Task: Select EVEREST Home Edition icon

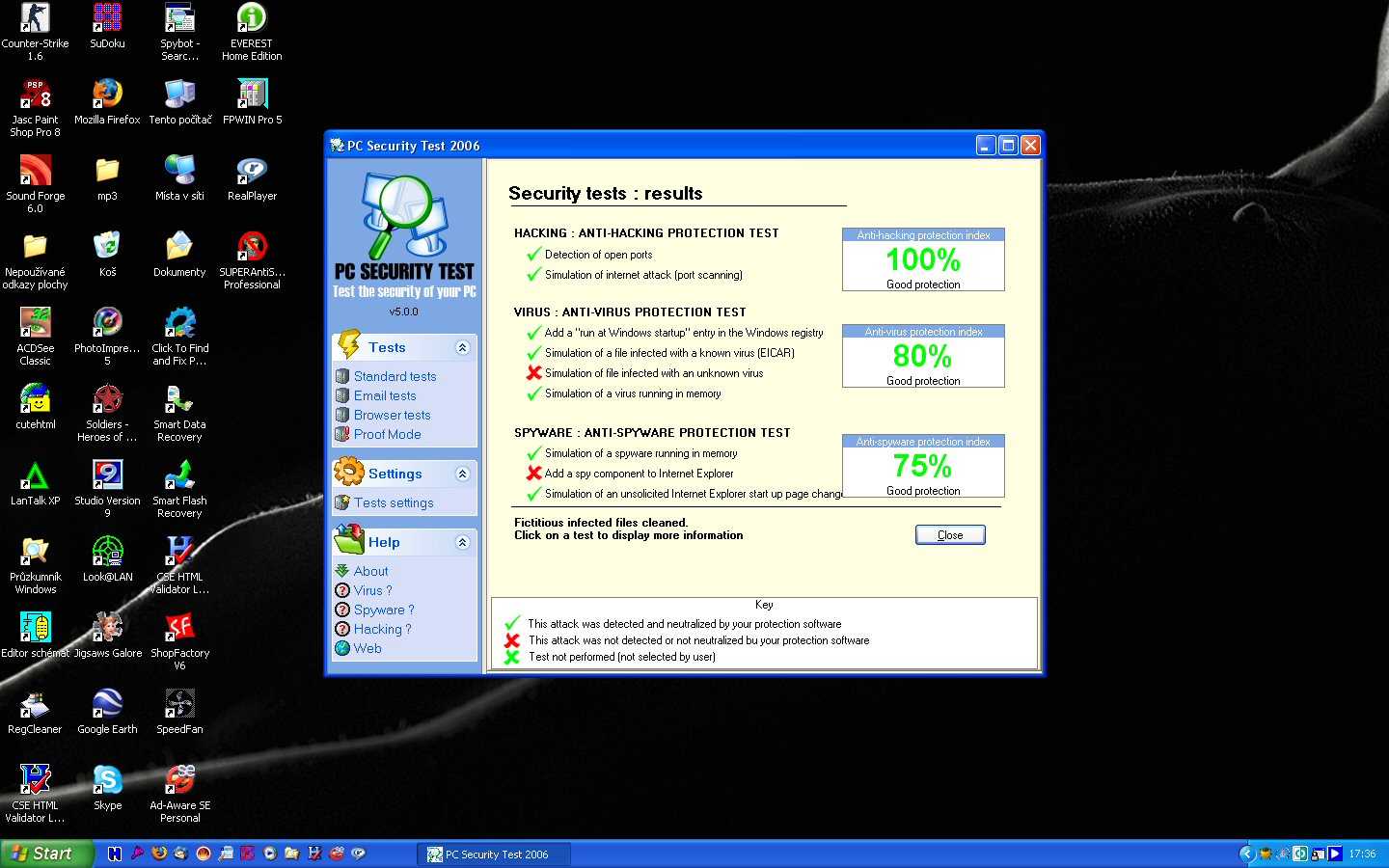Action: point(252,31)
